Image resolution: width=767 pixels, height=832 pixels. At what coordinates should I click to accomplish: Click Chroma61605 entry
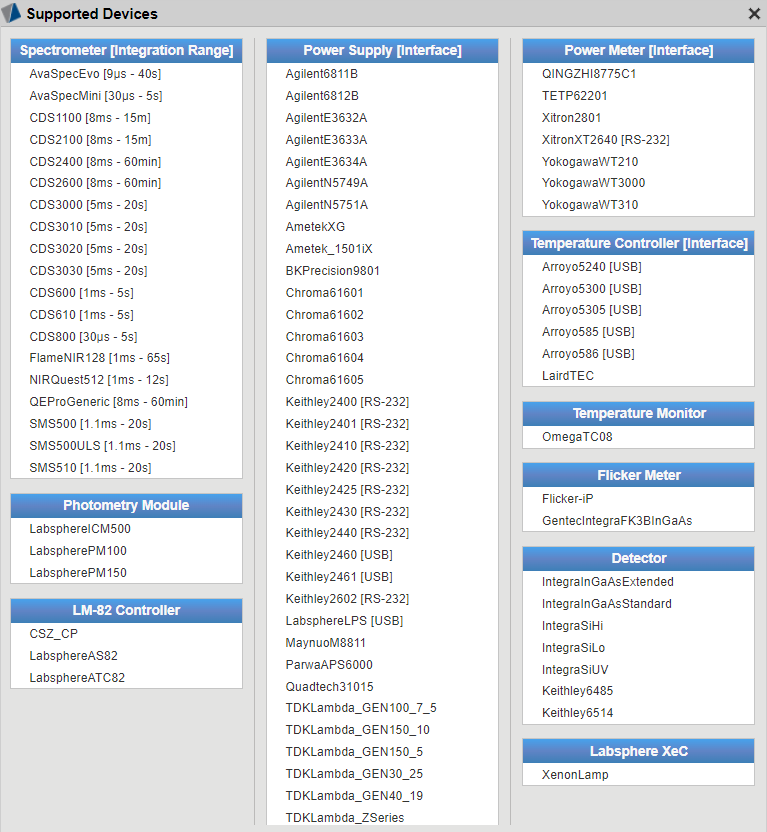[325, 380]
